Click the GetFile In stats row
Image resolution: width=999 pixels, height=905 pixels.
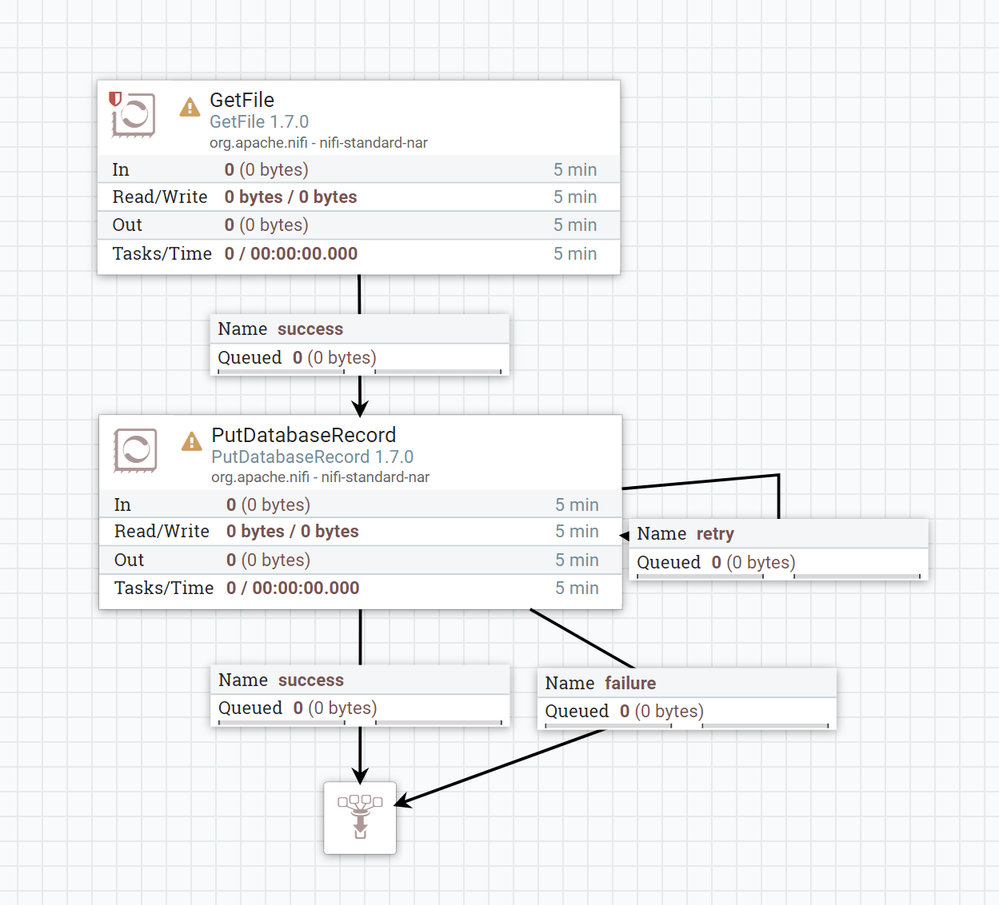[359, 170]
